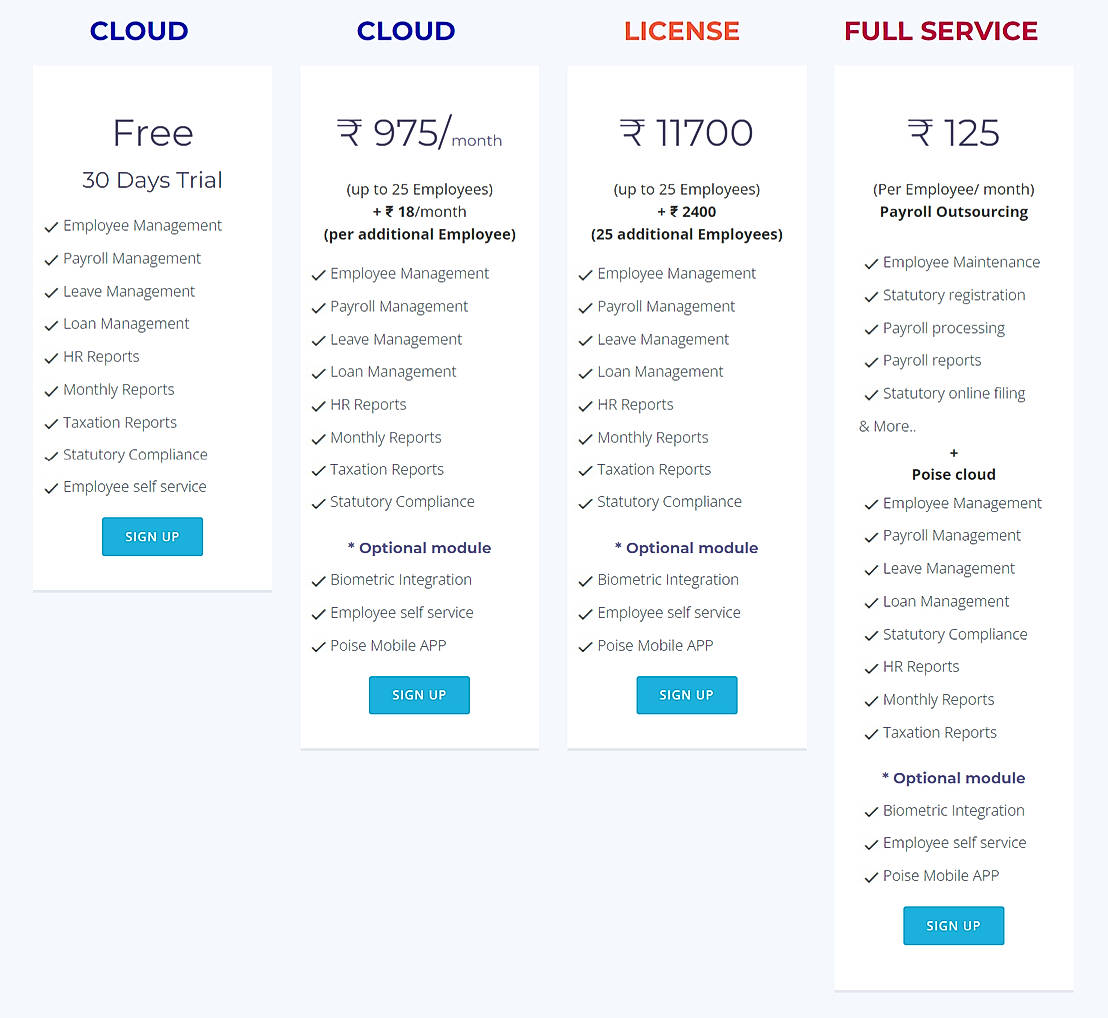Image resolution: width=1108 pixels, height=1018 pixels.
Task: Click checkmark beside 'Employee Maintenance'
Action: point(871,264)
